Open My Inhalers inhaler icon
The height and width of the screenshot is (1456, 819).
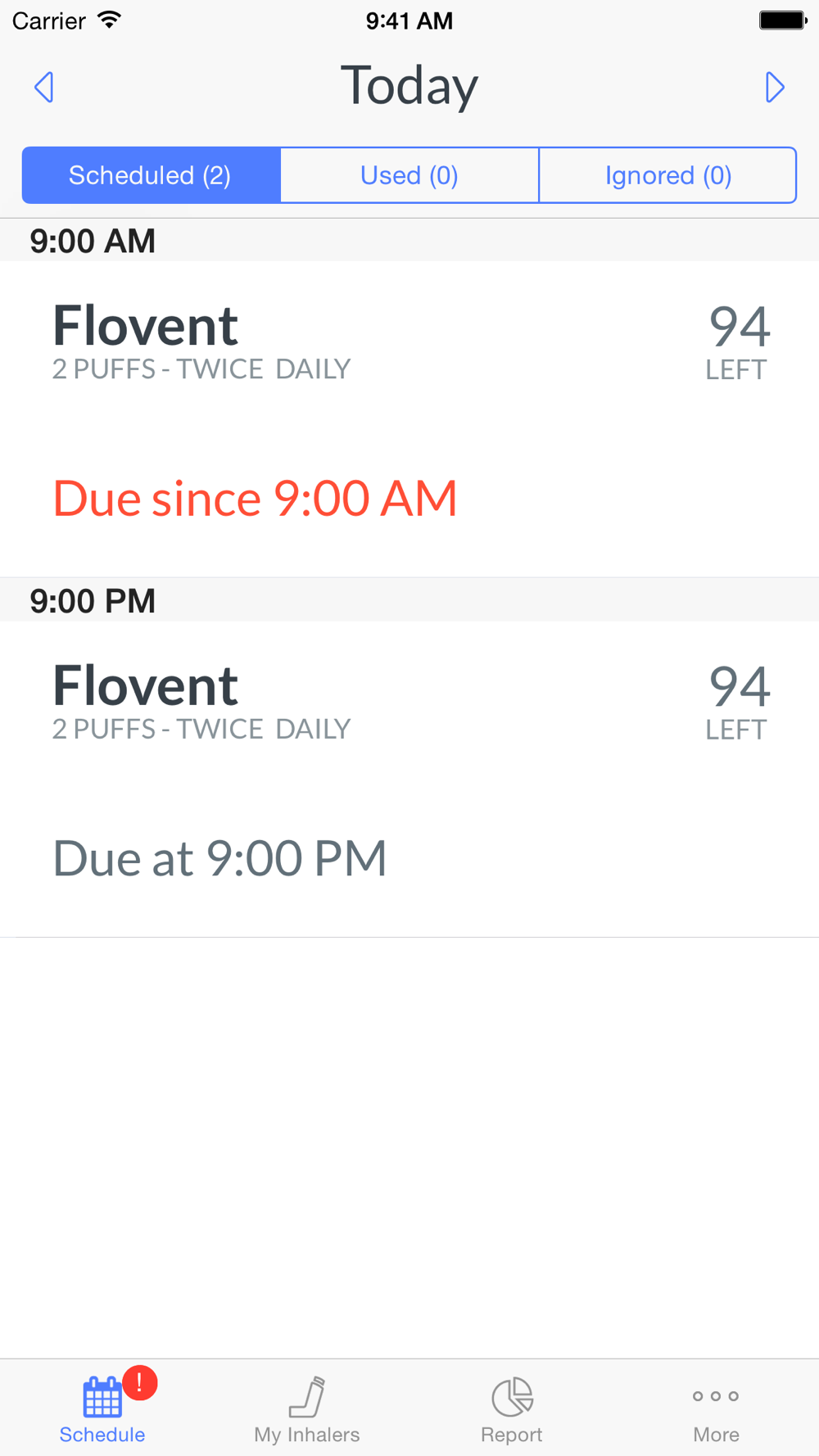coord(307,1396)
